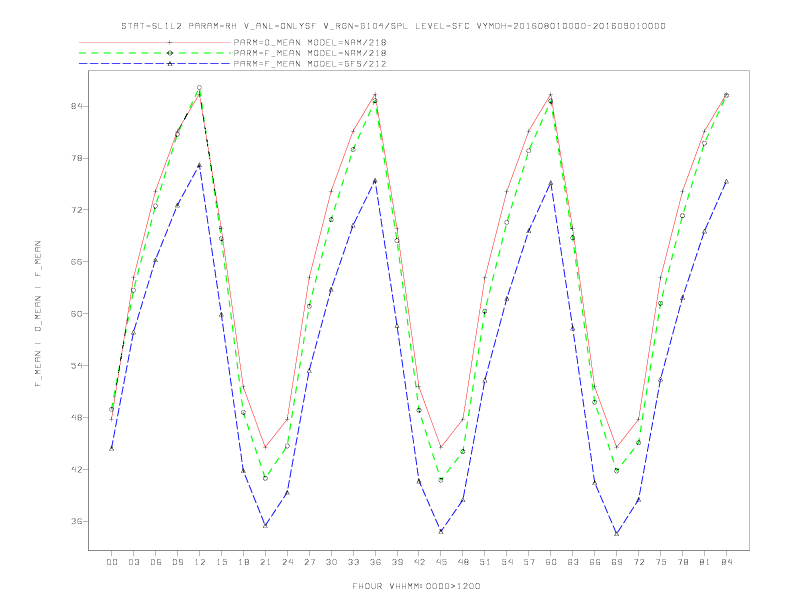Click the blue dashed line sample in legend
Image resolution: width=792 pixels, height=612 pixels.
(x=155, y=64)
